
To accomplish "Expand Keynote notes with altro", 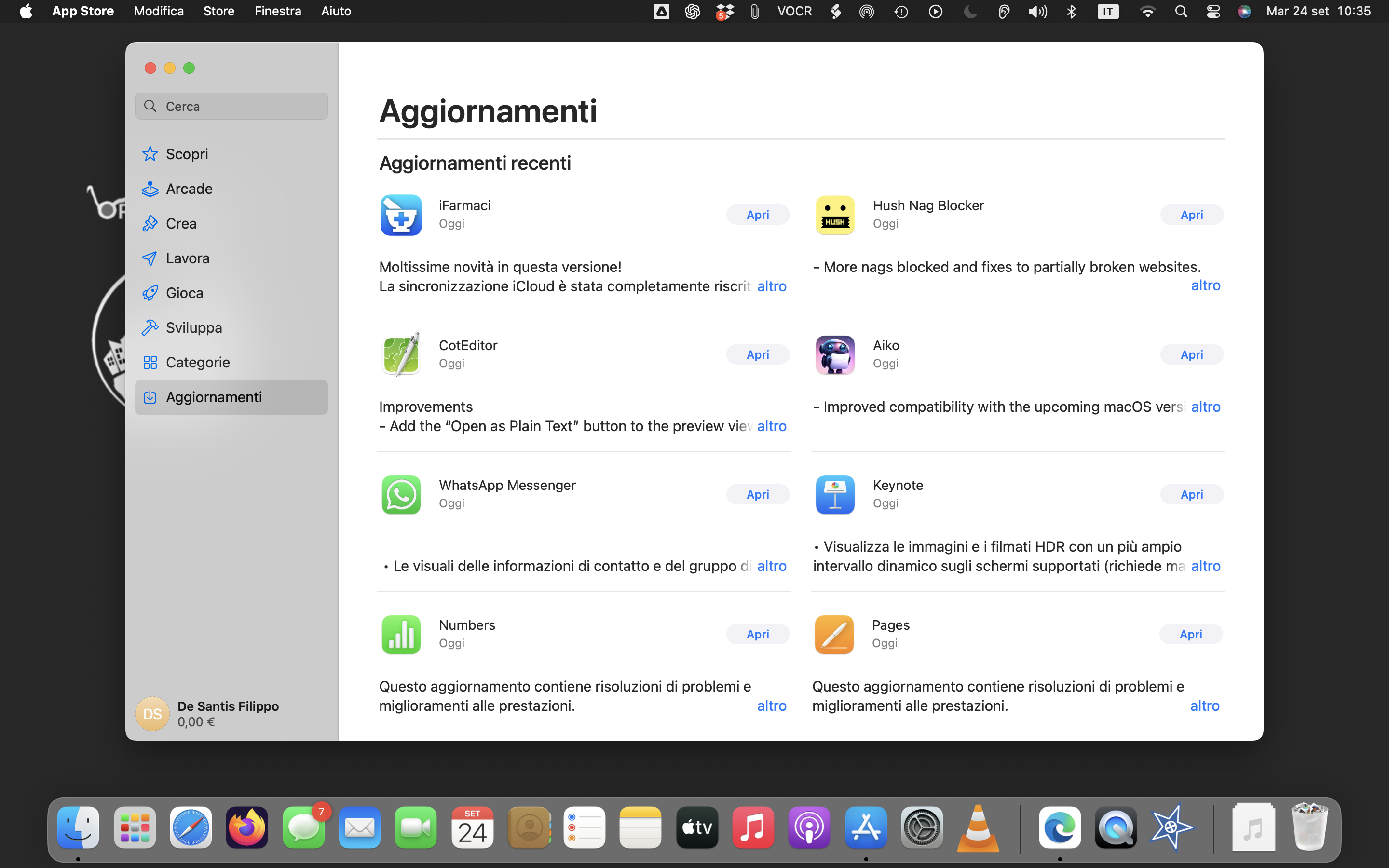I will (1205, 566).
